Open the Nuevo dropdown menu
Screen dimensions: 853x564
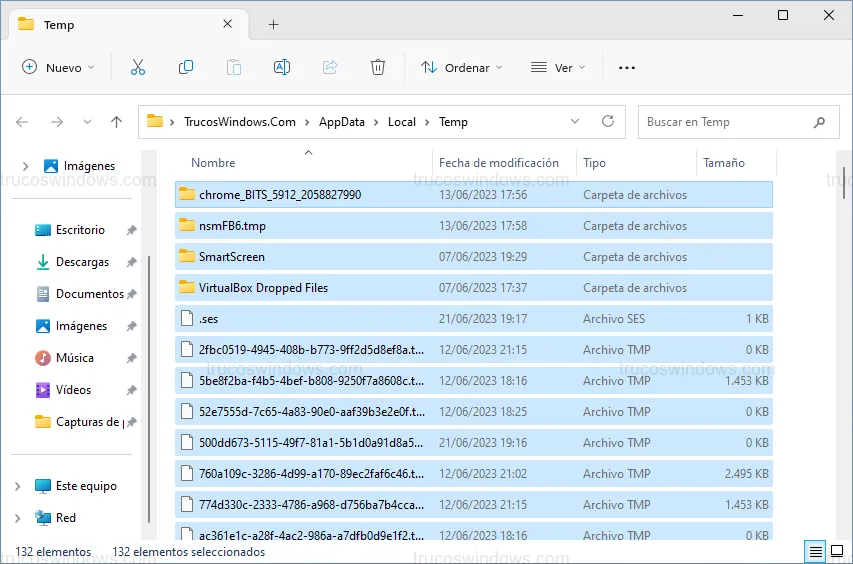click(58, 67)
